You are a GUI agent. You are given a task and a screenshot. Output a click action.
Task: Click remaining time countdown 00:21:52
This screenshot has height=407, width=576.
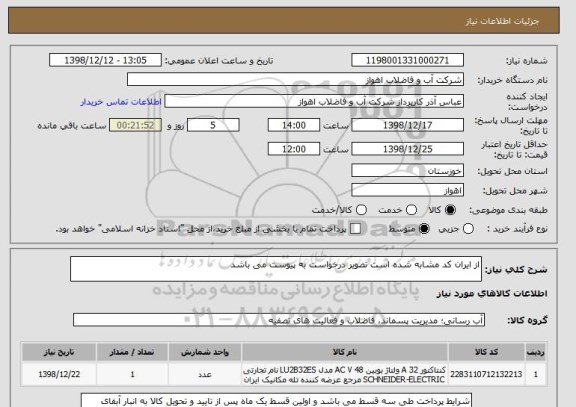135,125
